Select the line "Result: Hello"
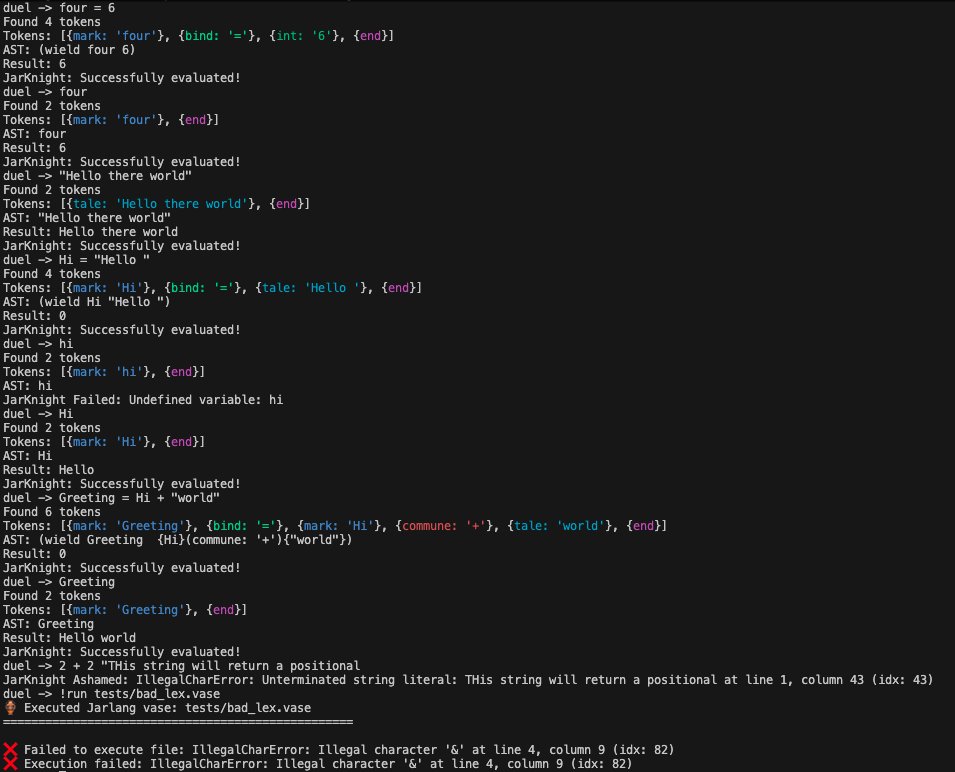The height and width of the screenshot is (772, 955). (x=49, y=470)
